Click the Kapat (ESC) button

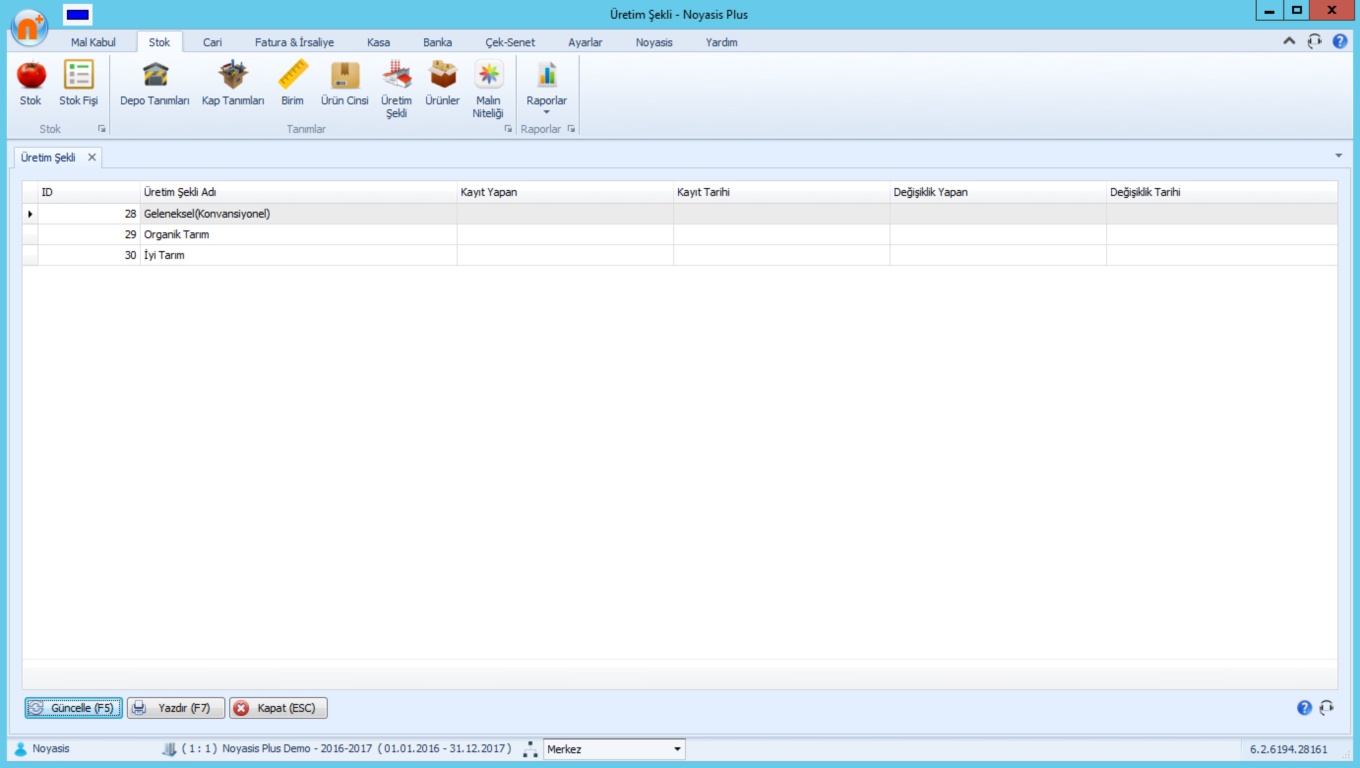[x=278, y=708]
